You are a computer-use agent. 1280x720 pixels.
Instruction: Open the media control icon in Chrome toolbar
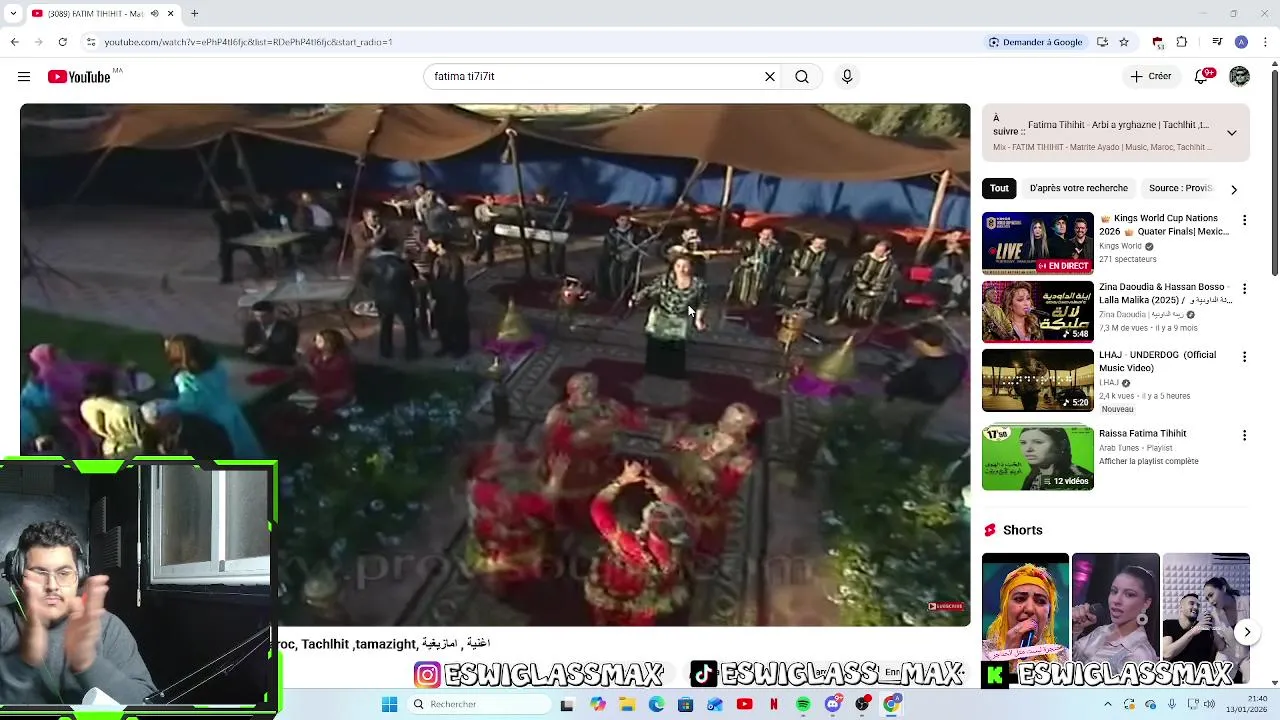point(1217,42)
